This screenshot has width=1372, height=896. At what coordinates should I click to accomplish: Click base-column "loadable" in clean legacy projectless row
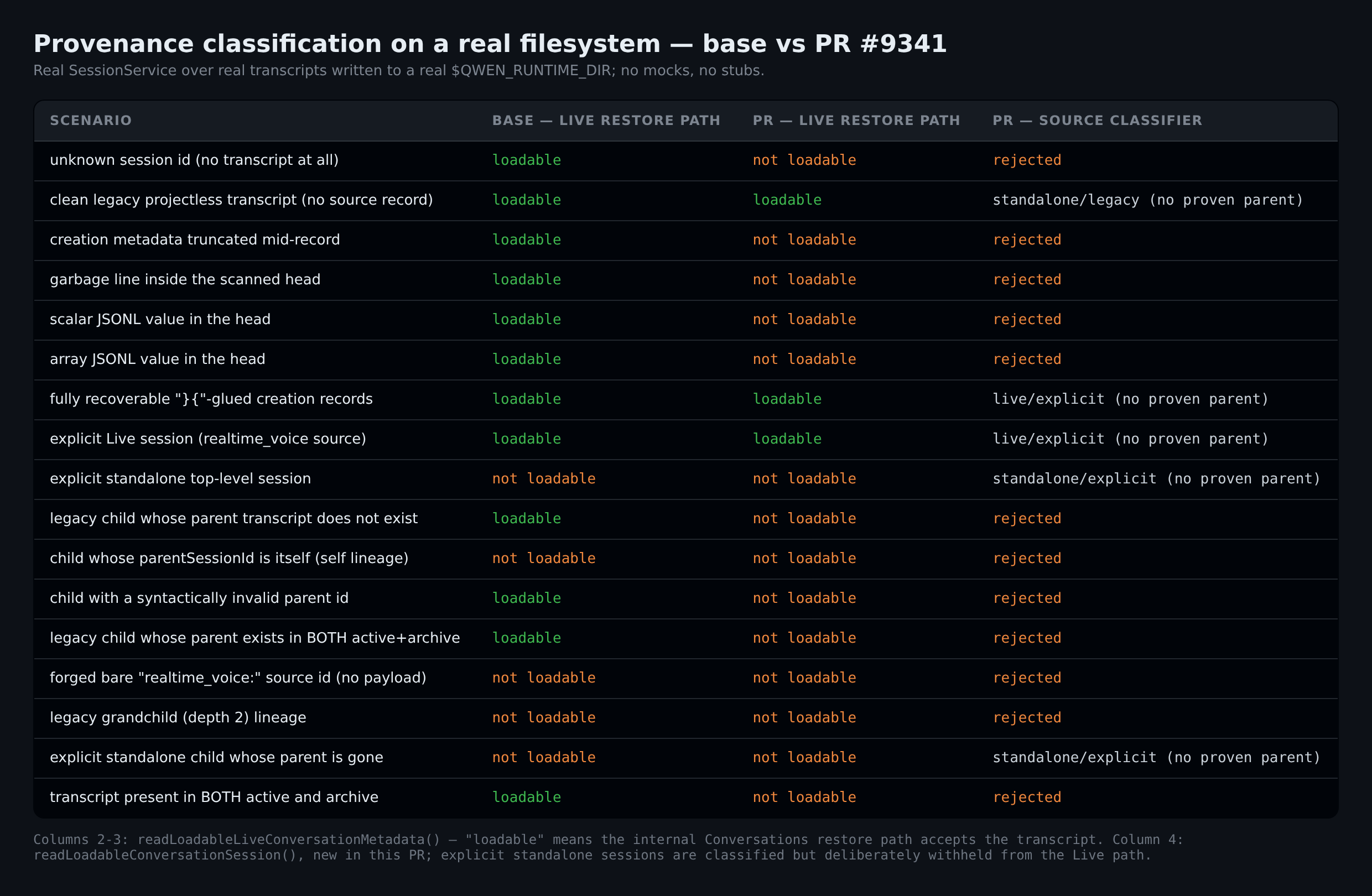(x=526, y=200)
